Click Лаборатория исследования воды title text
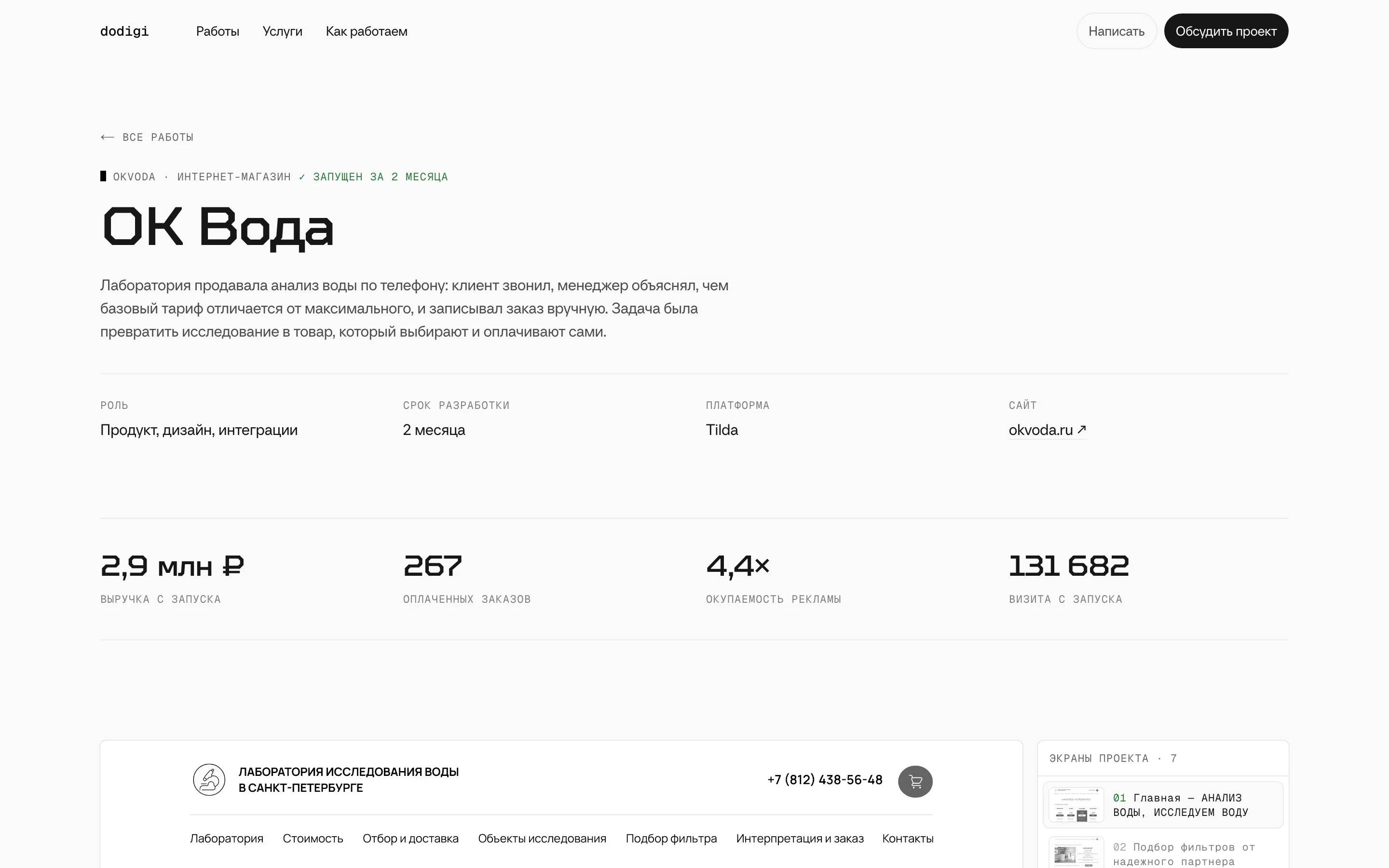 [x=348, y=780]
